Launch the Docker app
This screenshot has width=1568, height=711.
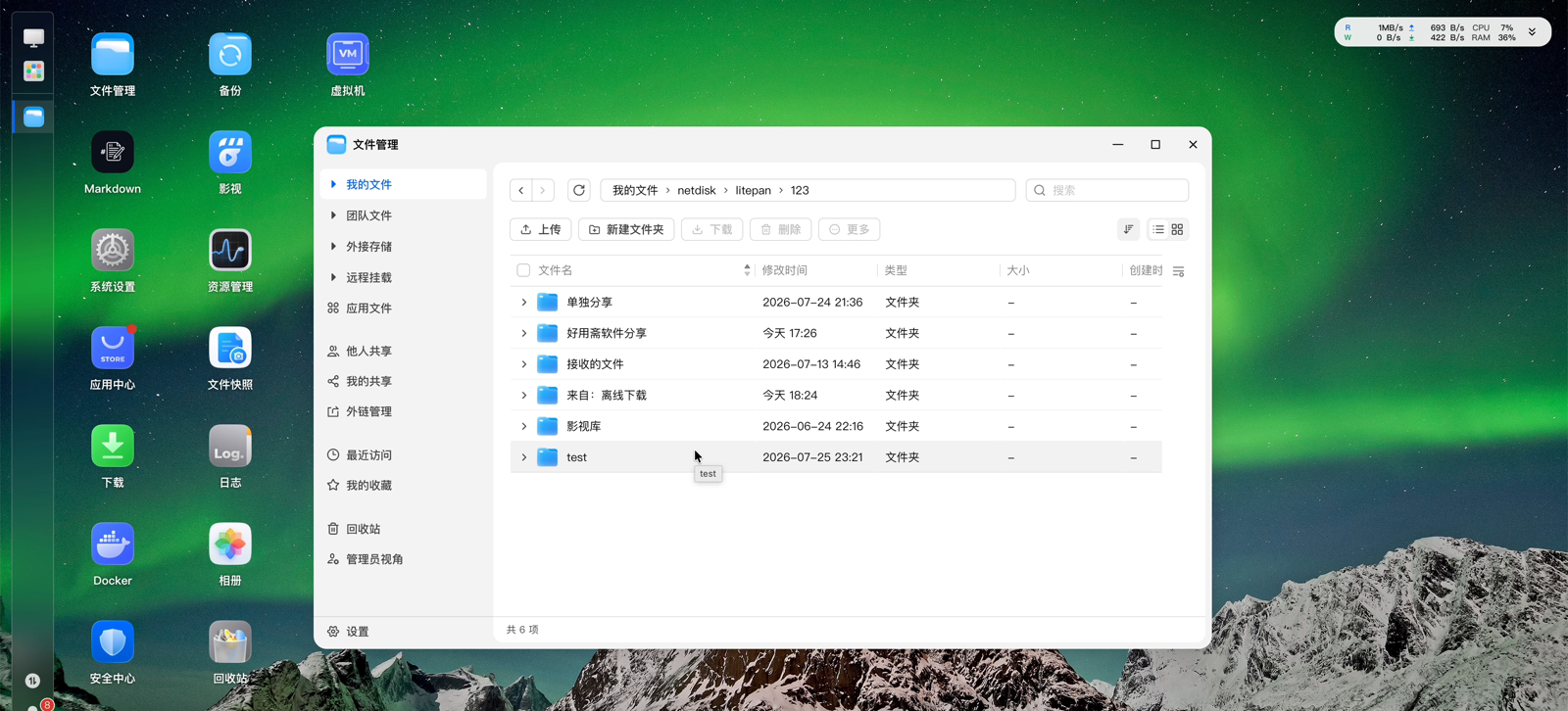tap(113, 545)
